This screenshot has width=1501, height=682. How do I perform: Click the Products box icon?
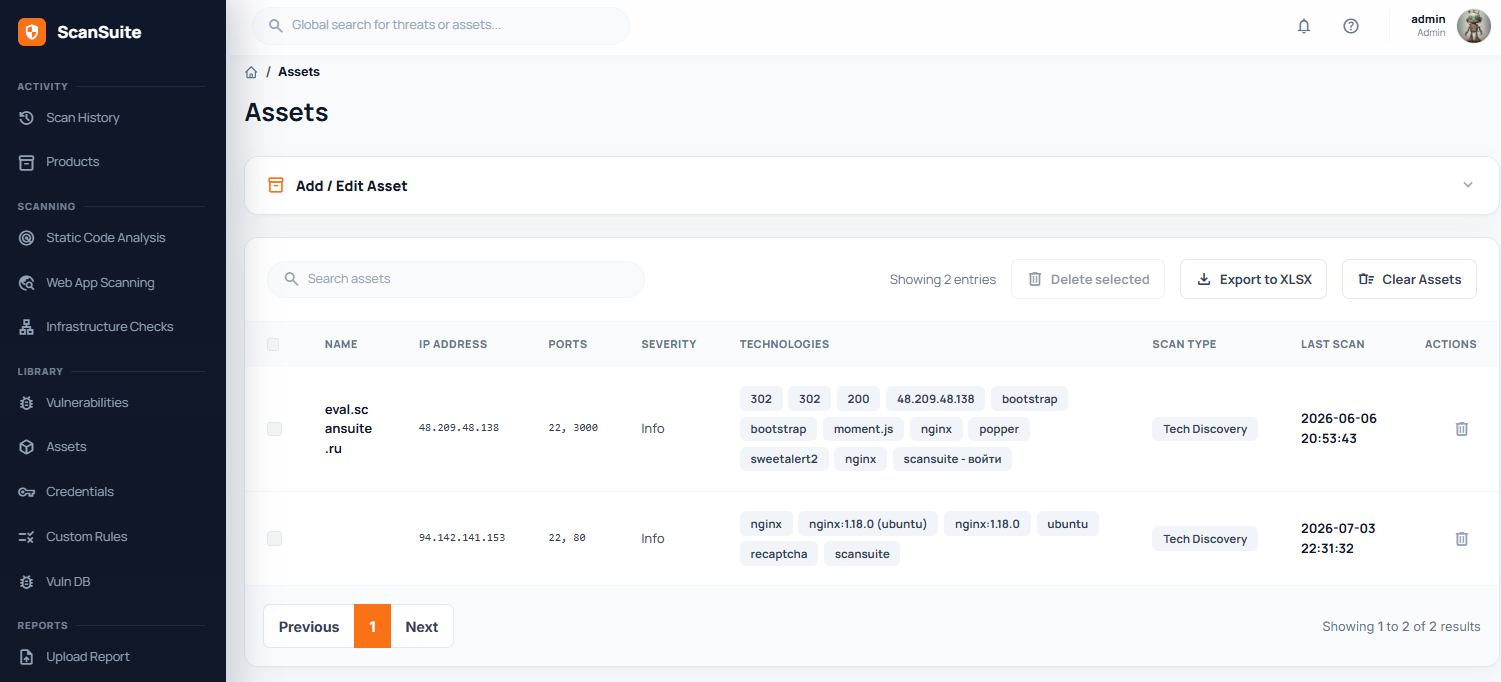pyautogui.click(x=27, y=162)
